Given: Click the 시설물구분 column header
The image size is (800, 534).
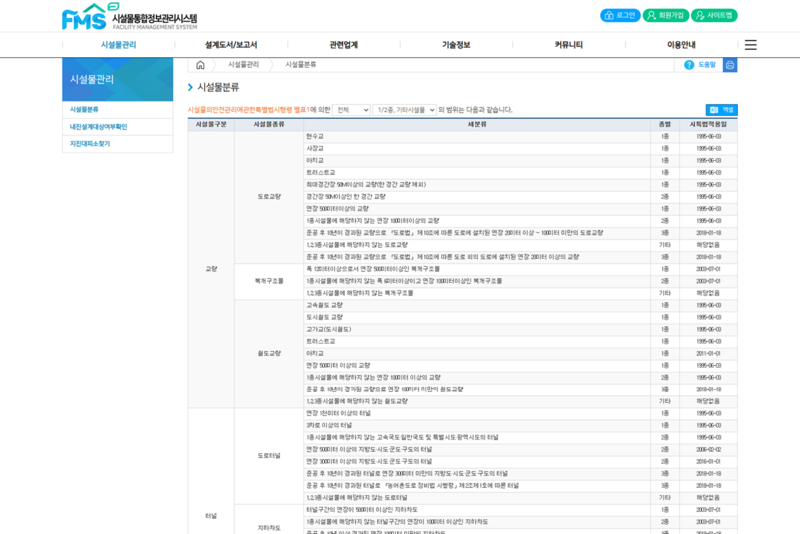Looking at the screenshot, I should 211,124.
